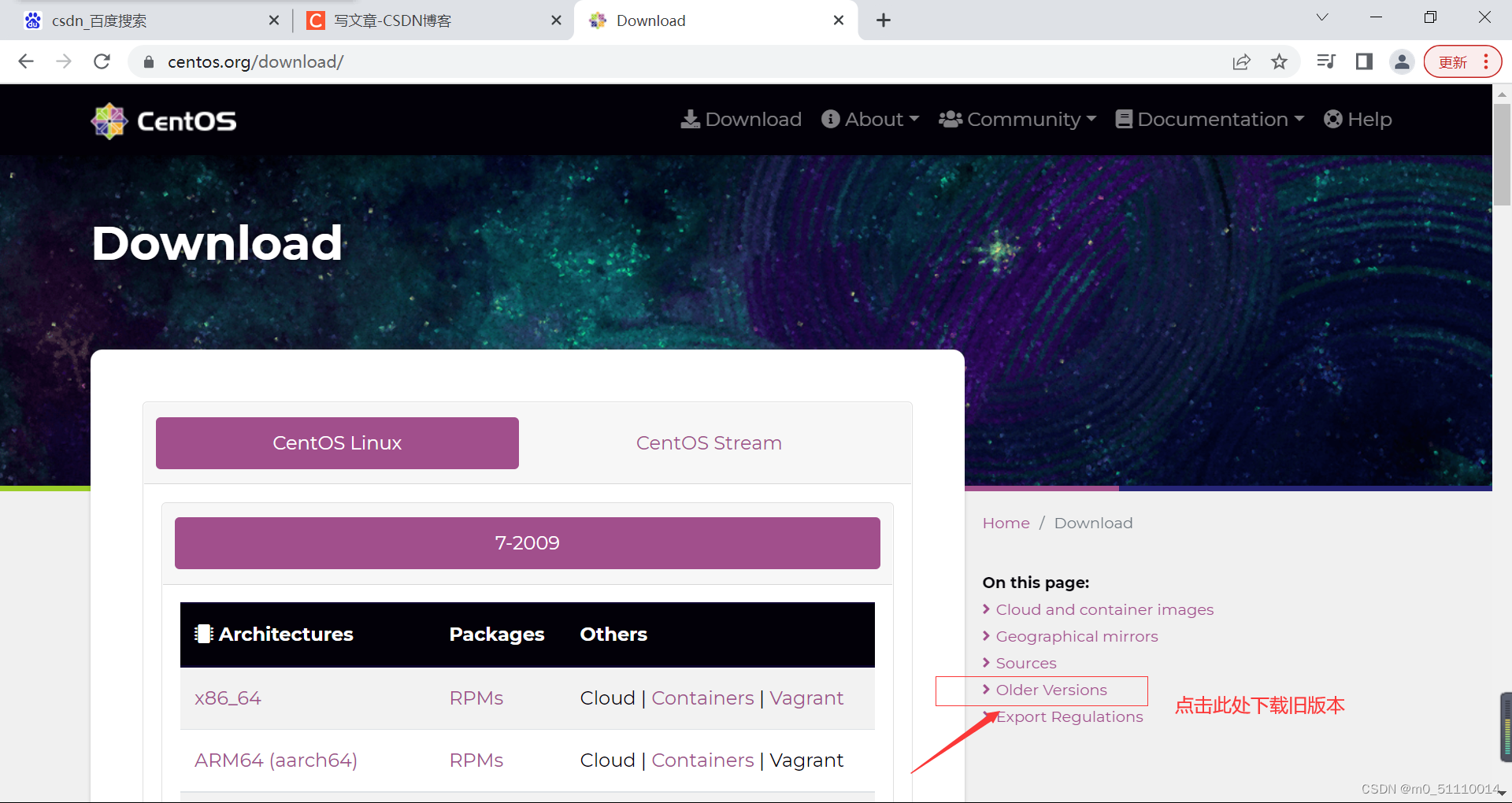Expand the Documentation navigation dropdown
The height and width of the screenshot is (803, 1512).
(1210, 120)
